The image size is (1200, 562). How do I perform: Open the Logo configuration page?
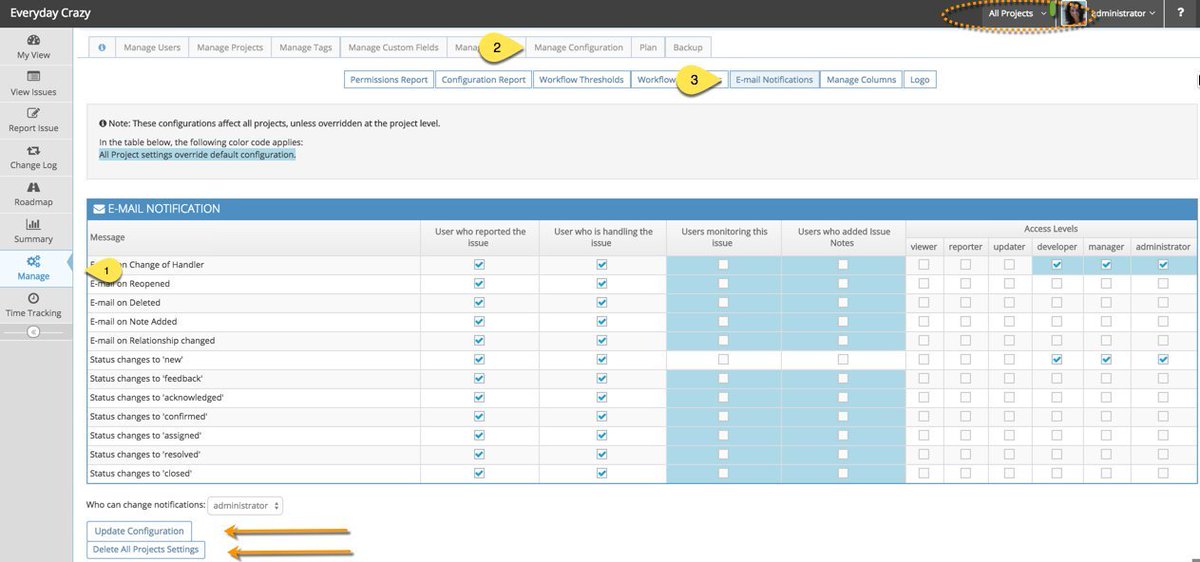[x=920, y=79]
